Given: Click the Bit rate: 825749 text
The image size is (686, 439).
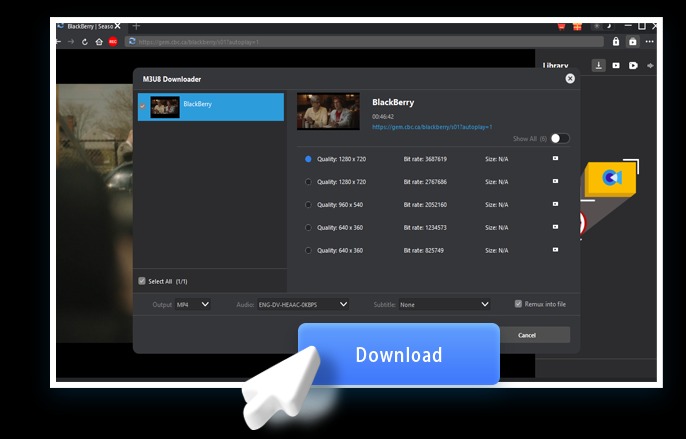Looking at the screenshot, I should pos(423,250).
